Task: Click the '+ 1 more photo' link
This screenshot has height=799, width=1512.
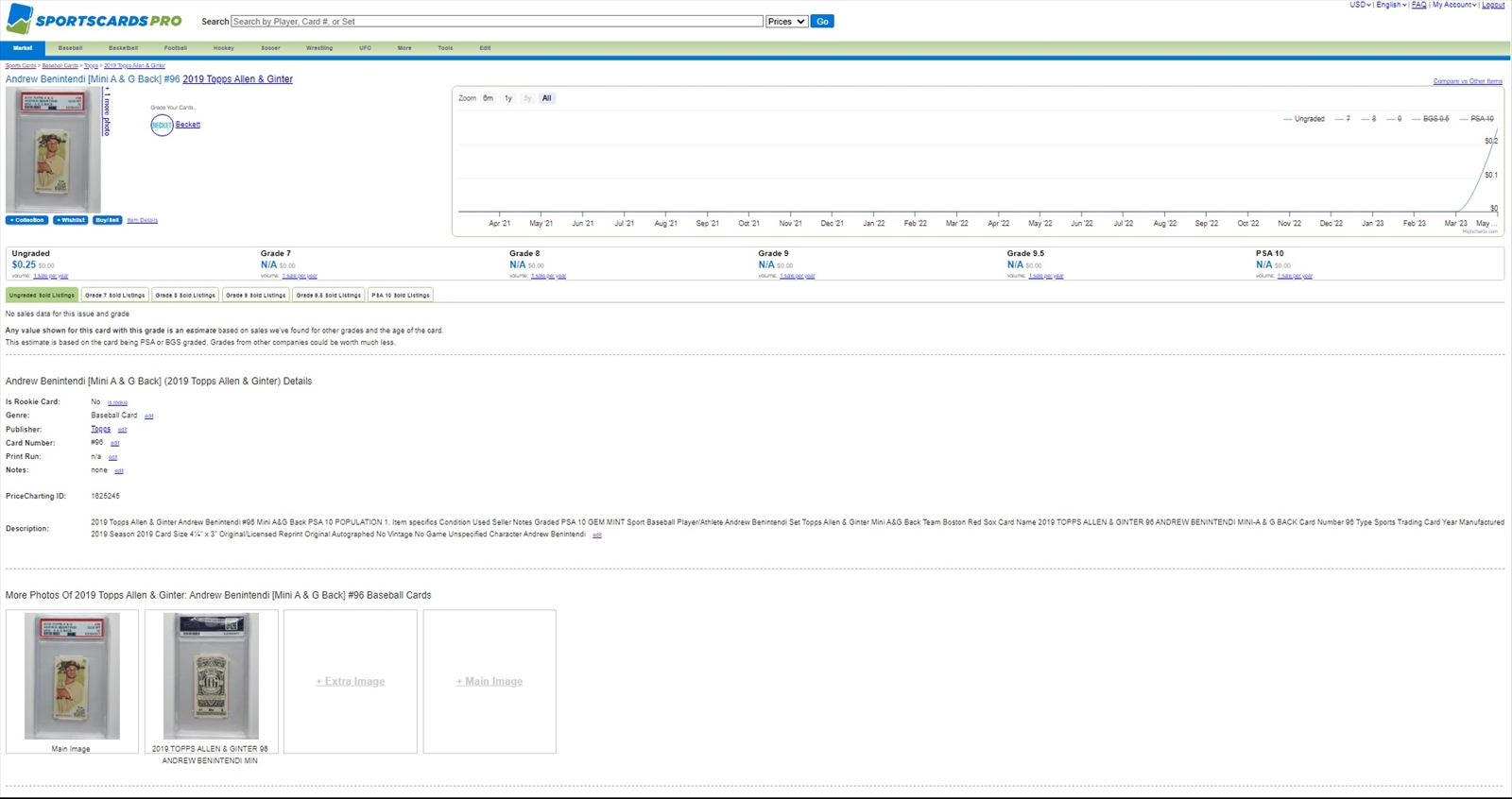Action: pos(107,113)
